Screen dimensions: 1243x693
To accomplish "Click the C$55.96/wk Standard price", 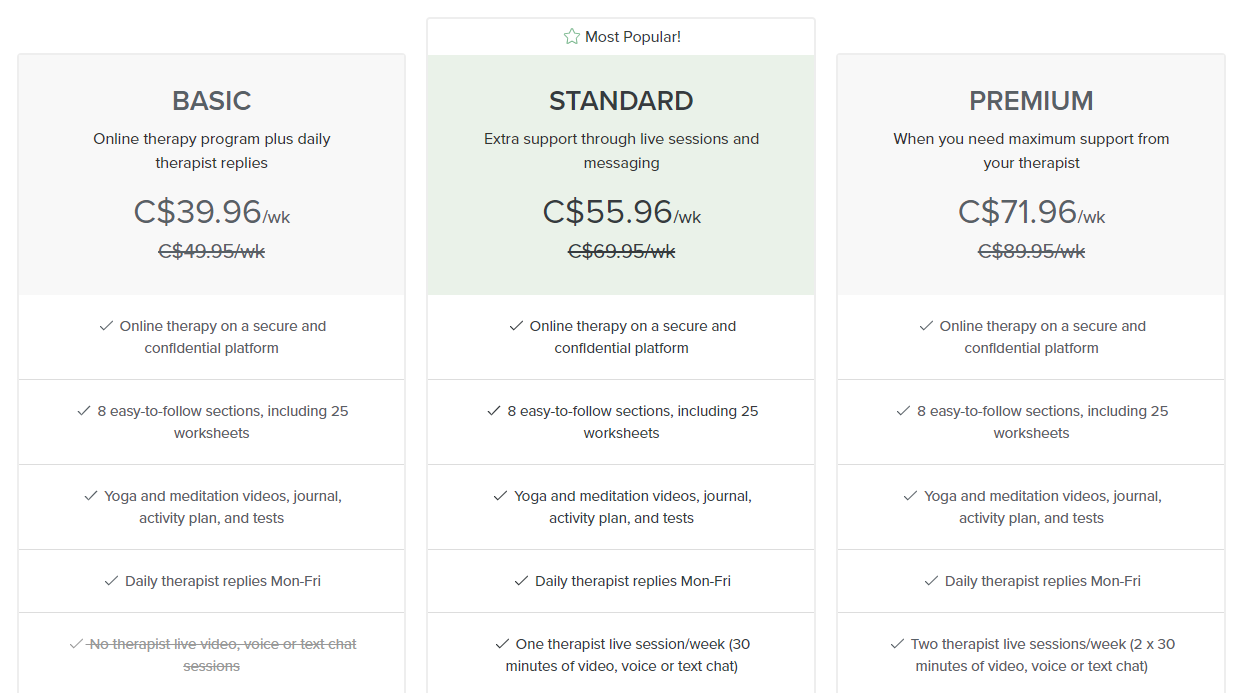I will click(x=621, y=212).
